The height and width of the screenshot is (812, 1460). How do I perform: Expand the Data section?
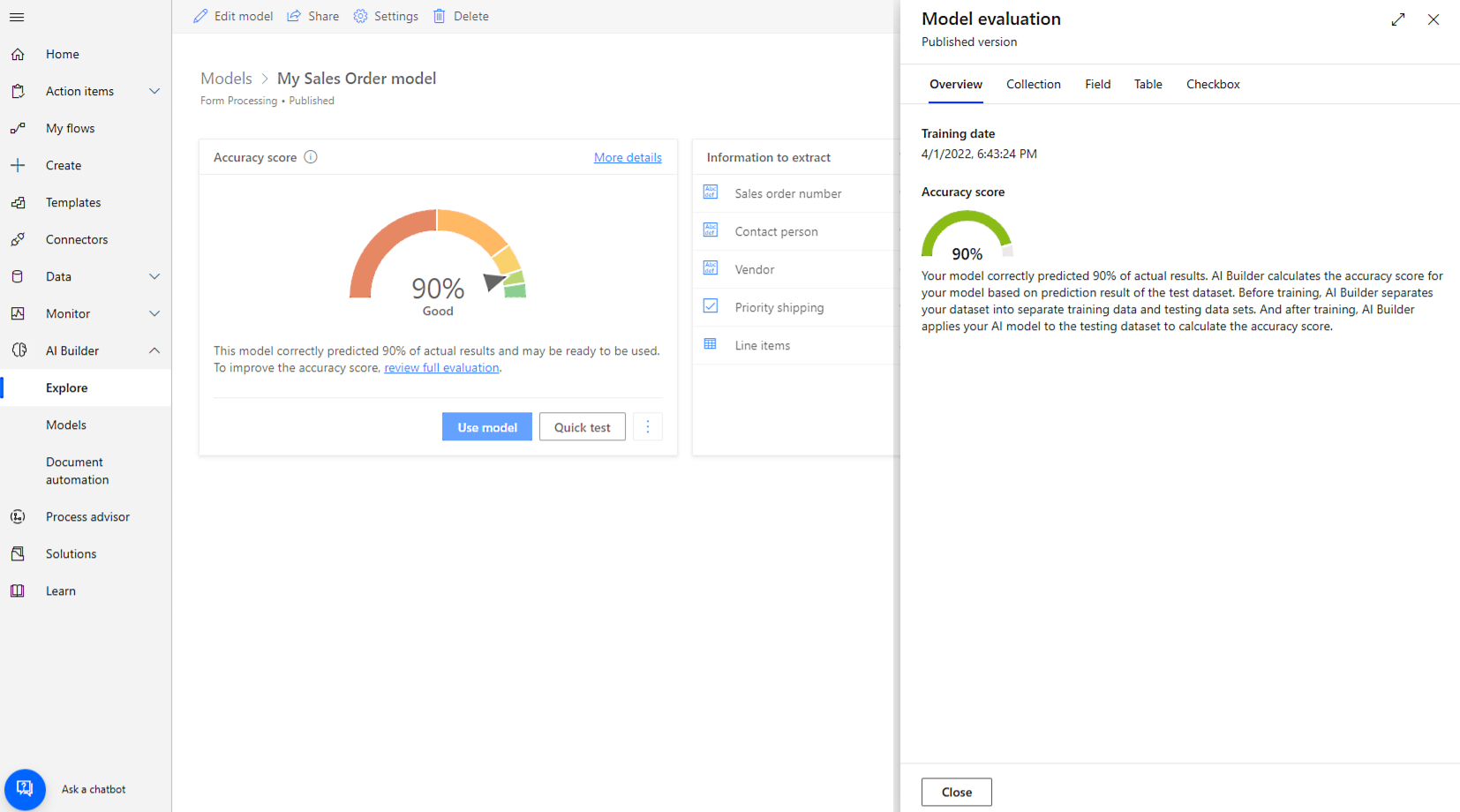click(154, 276)
